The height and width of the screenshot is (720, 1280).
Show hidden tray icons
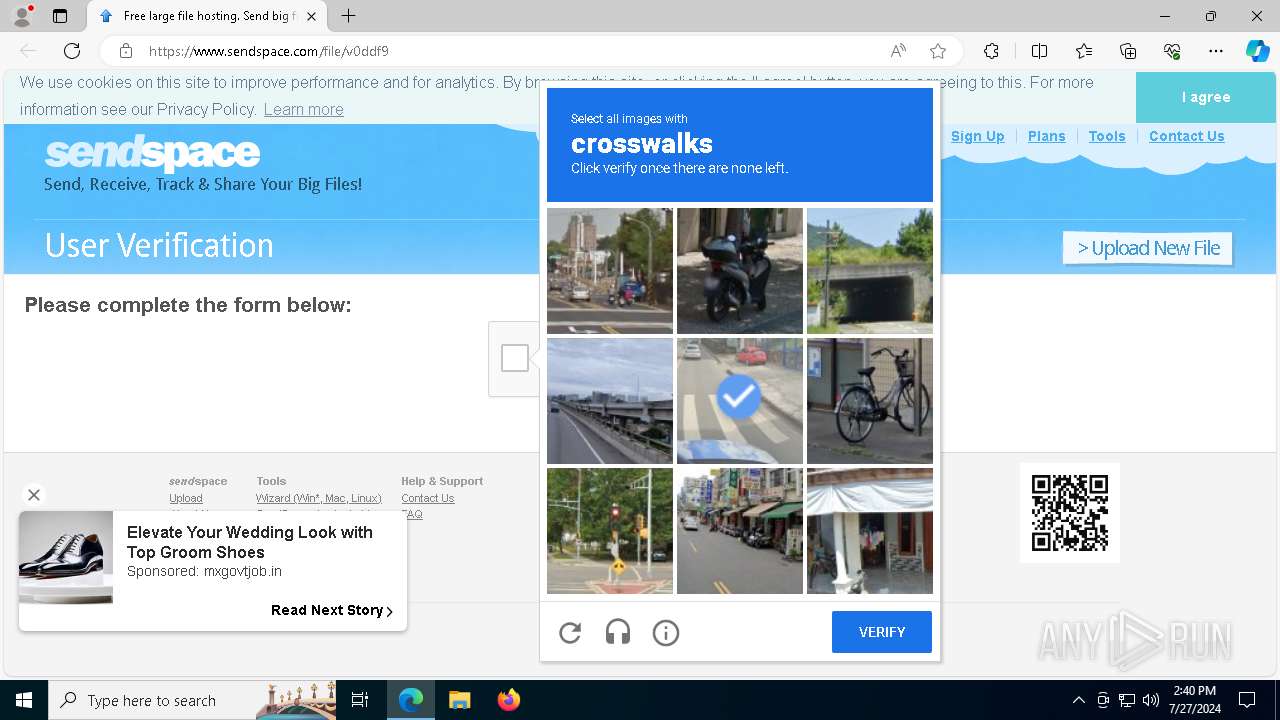[1078, 700]
